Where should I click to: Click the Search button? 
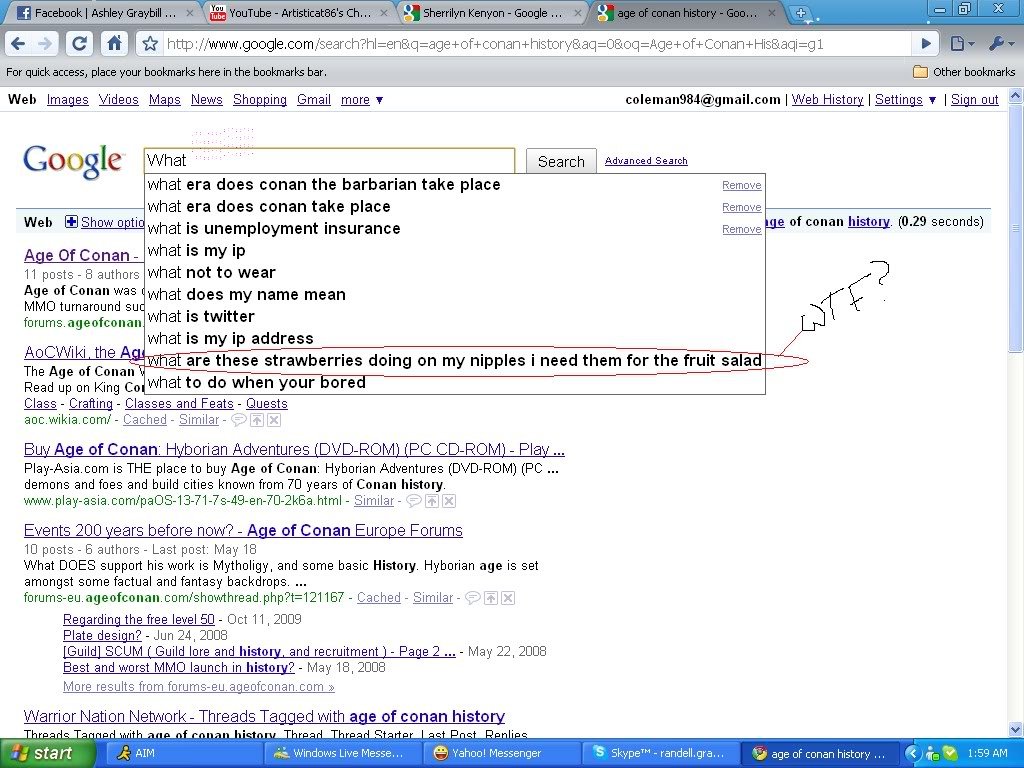point(561,161)
